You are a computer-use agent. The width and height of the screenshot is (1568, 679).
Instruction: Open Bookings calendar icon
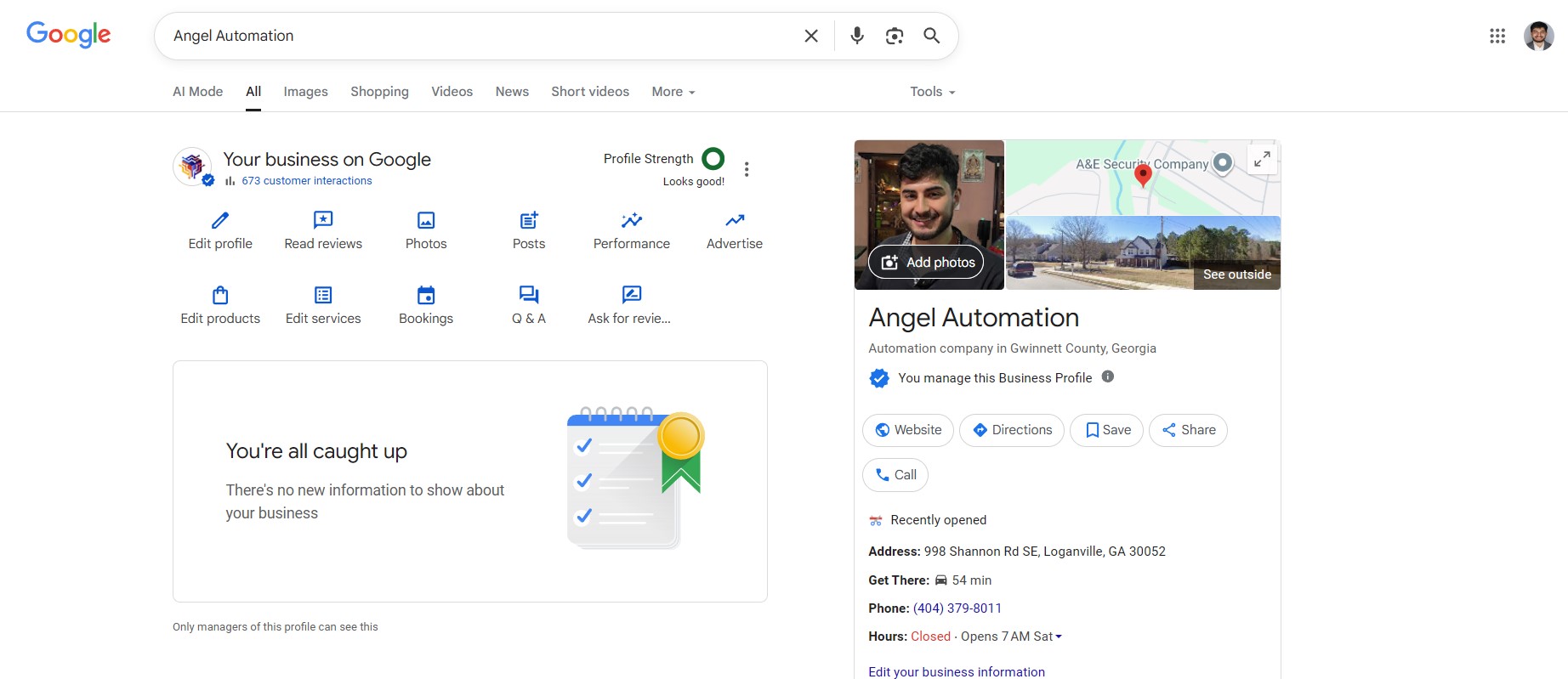pos(426,295)
